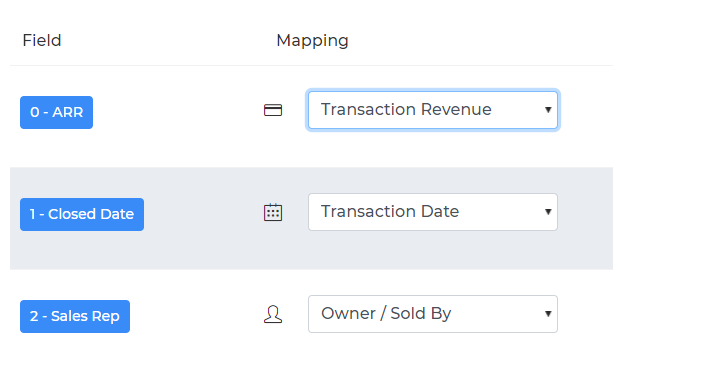Open the Transaction Revenue mapping dropdown
The width and height of the screenshot is (723, 368).
point(433,110)
